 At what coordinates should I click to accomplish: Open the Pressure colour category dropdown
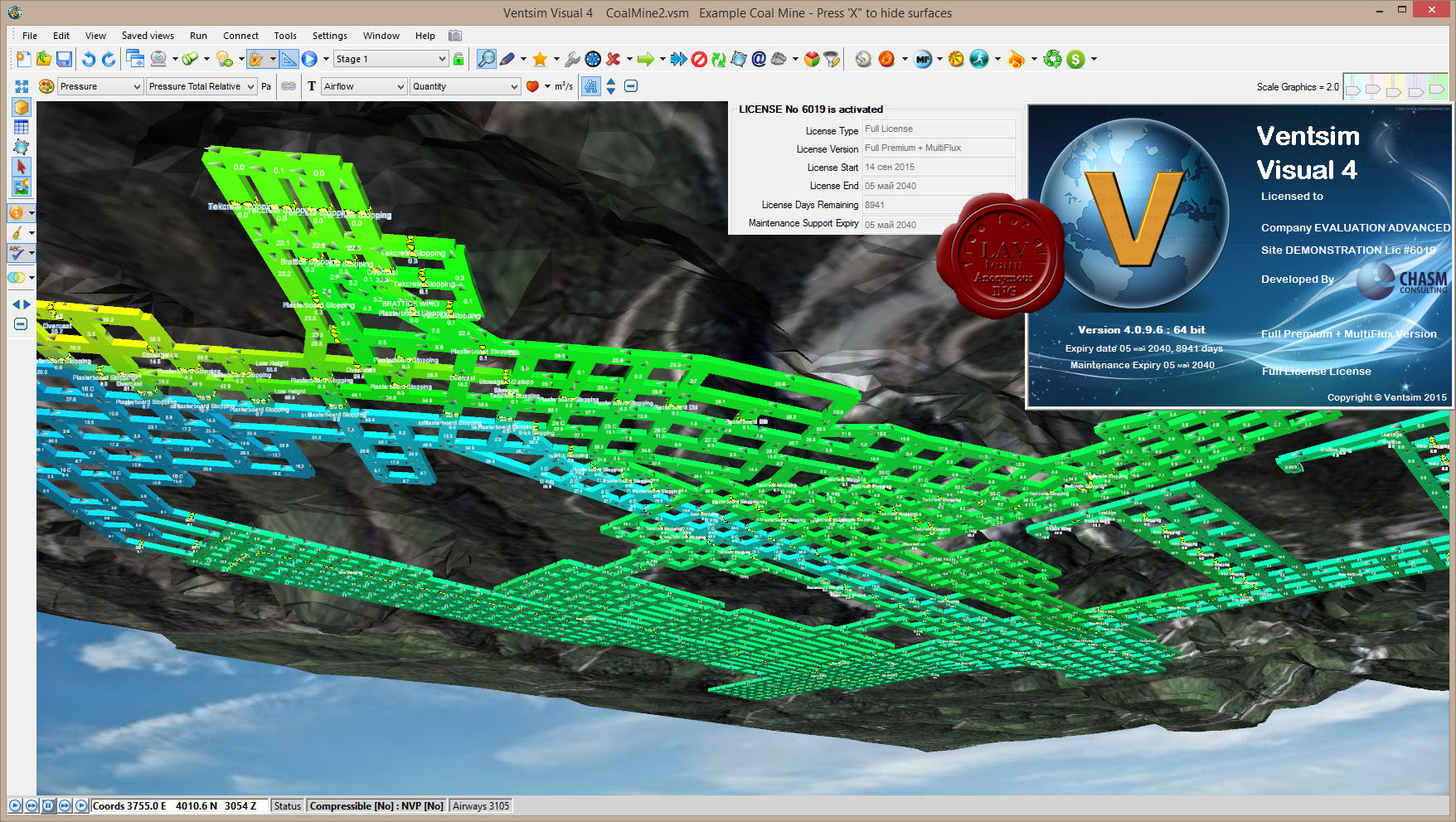point(100,86)
